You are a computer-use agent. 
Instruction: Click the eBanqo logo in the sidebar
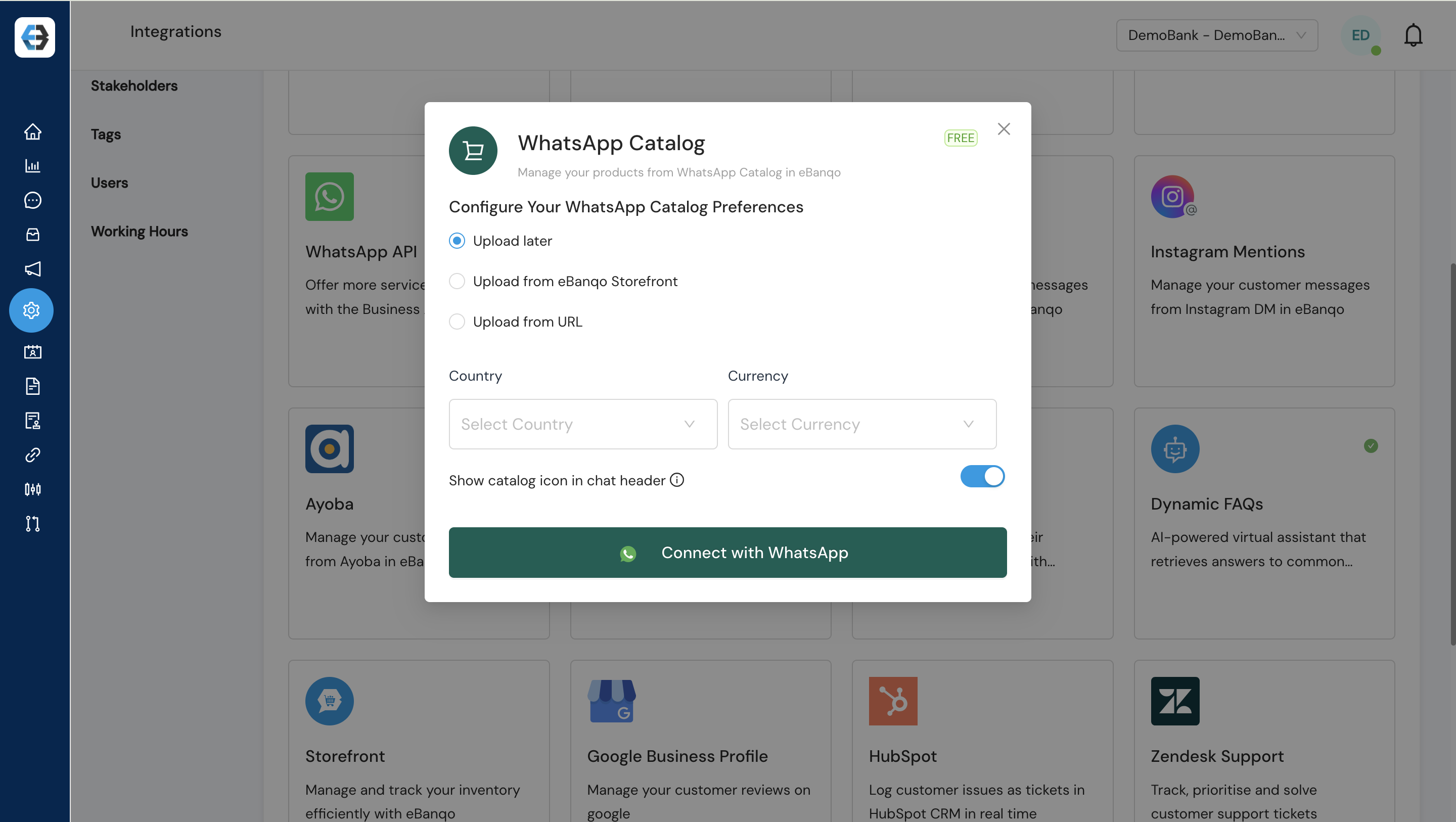tap(34, 37)
